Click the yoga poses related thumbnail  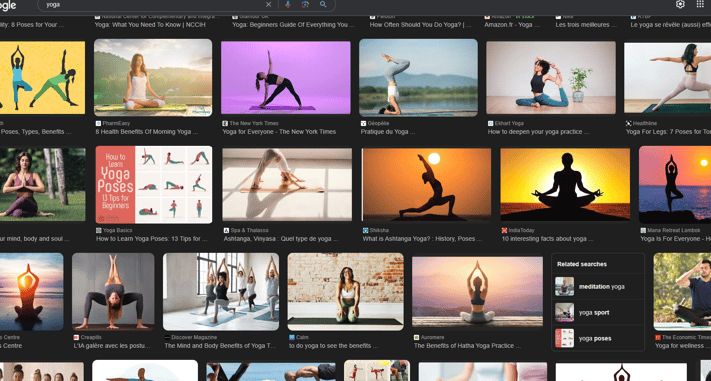(x=565, y=338)
